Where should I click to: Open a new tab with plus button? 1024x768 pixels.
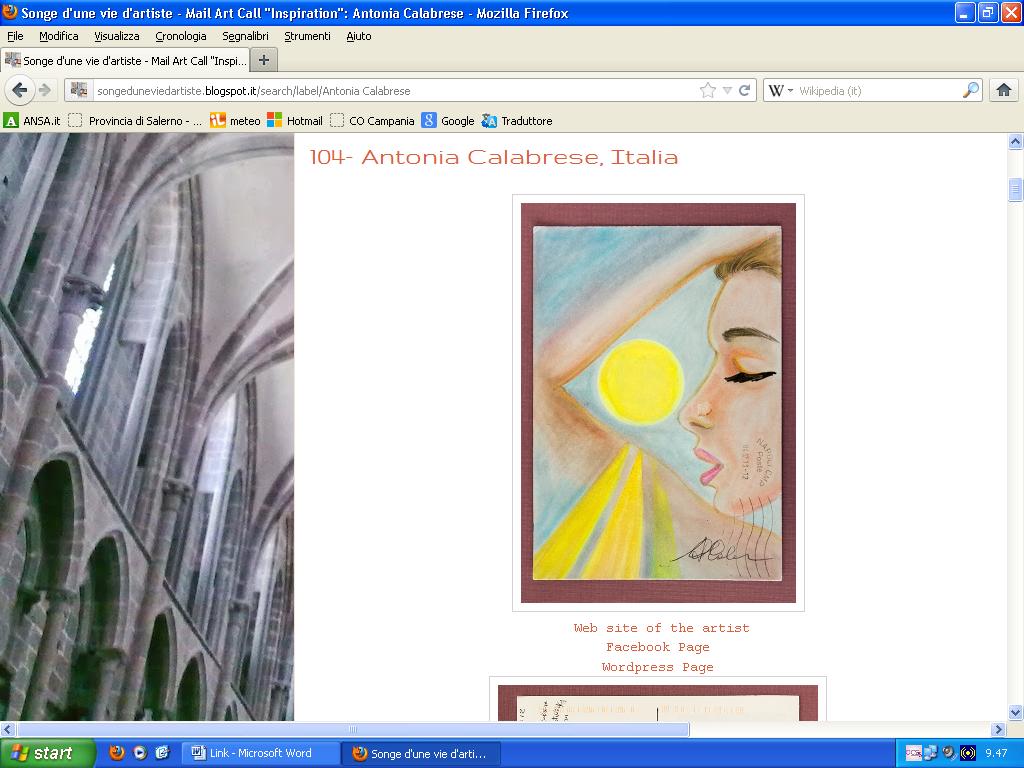(264, 60)
